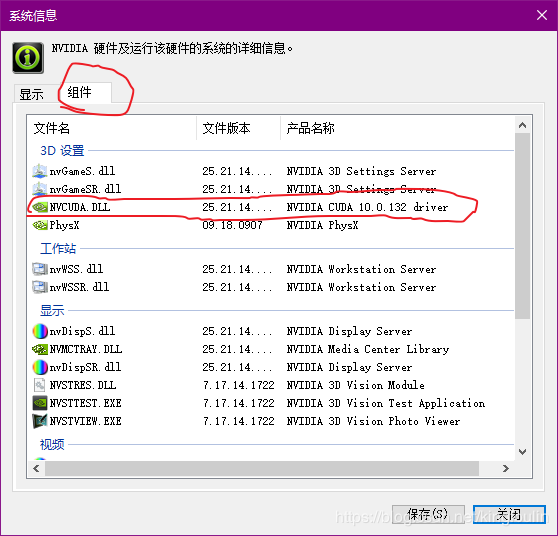Click PhysX version 09.18.0907
This screenshot has width=558, height=536.
(232, 225)
